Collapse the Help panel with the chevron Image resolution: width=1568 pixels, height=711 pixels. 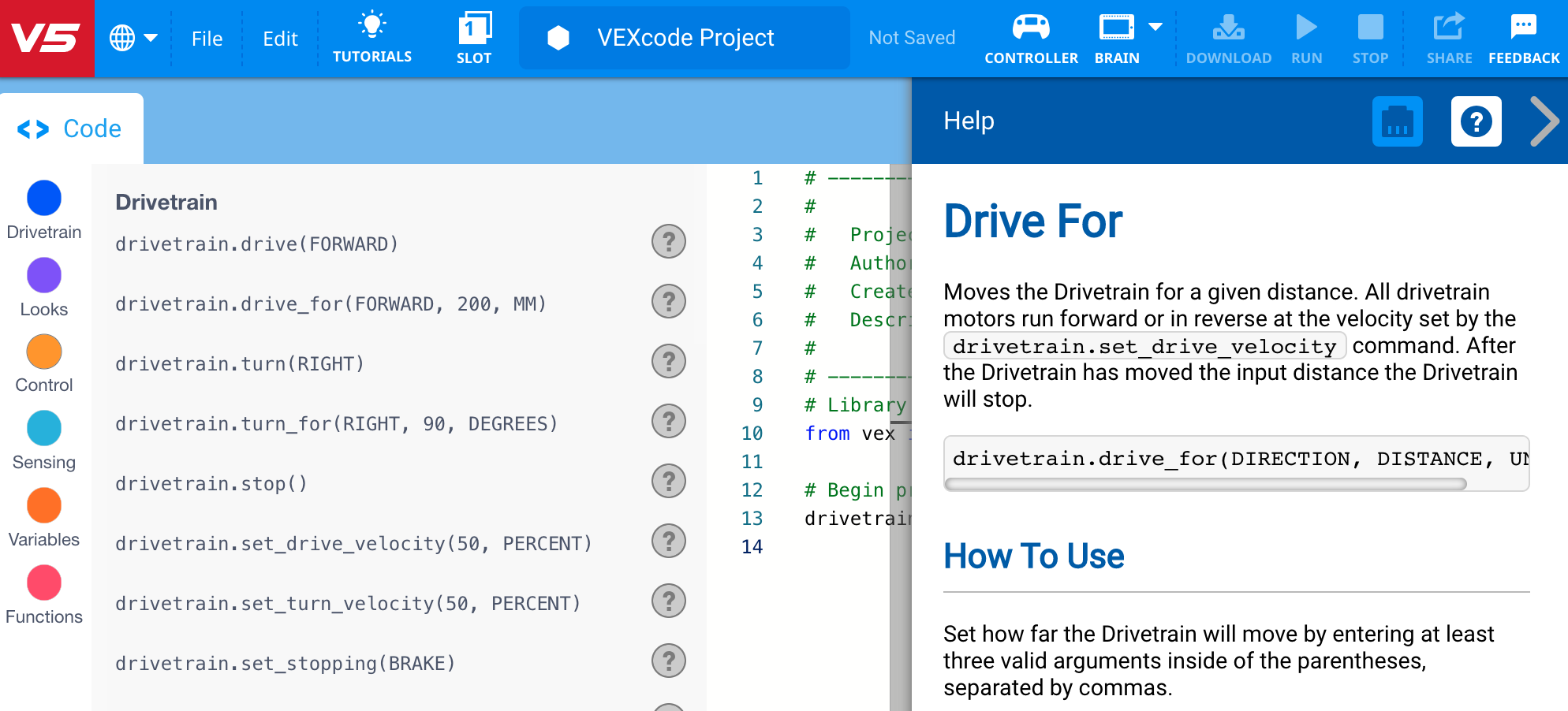pos(1545,121)
